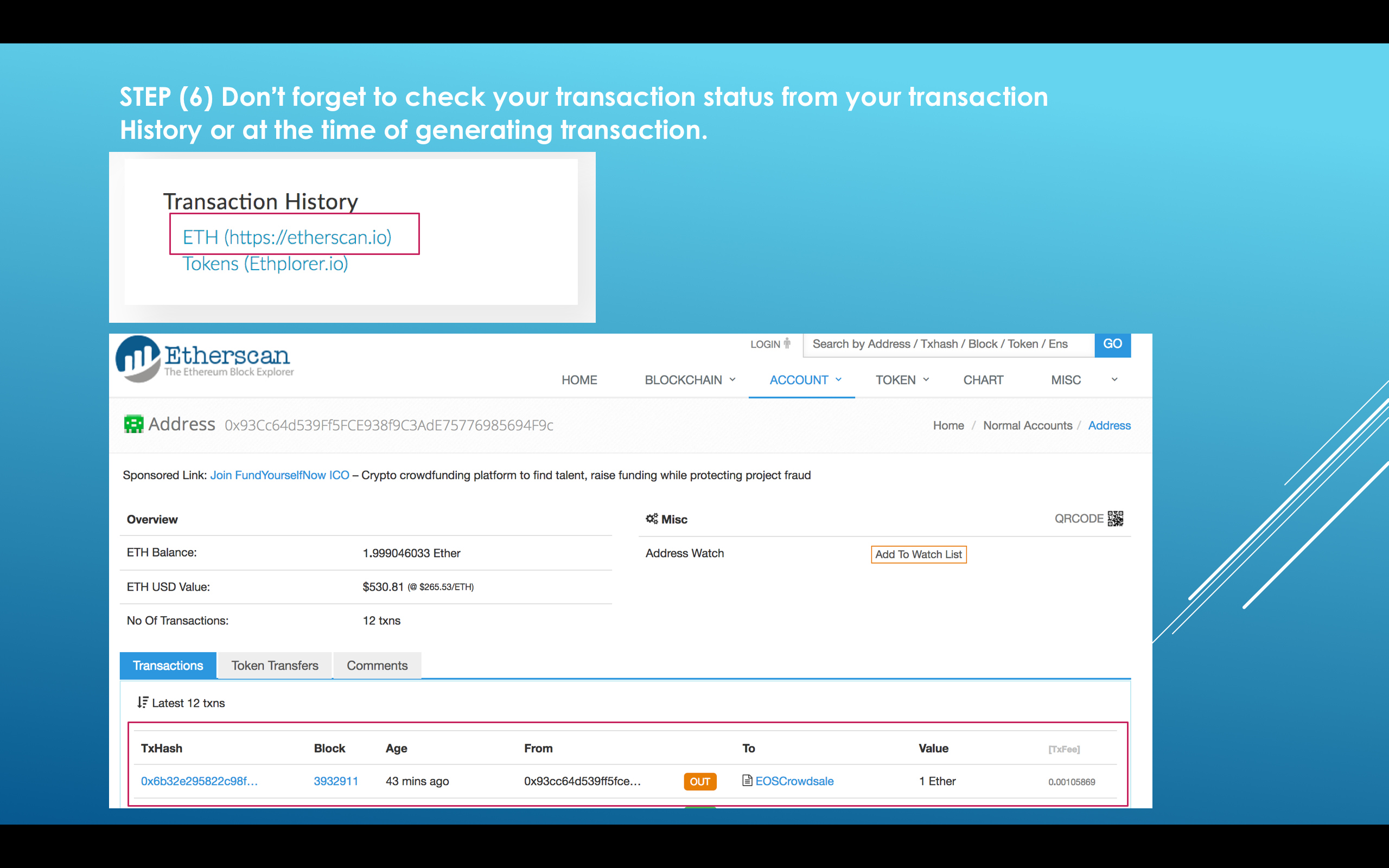This screenshot has height=868, width=1389.
Task: Click the Normal Accounts breadcrumb
Action: coord(1028,425)
